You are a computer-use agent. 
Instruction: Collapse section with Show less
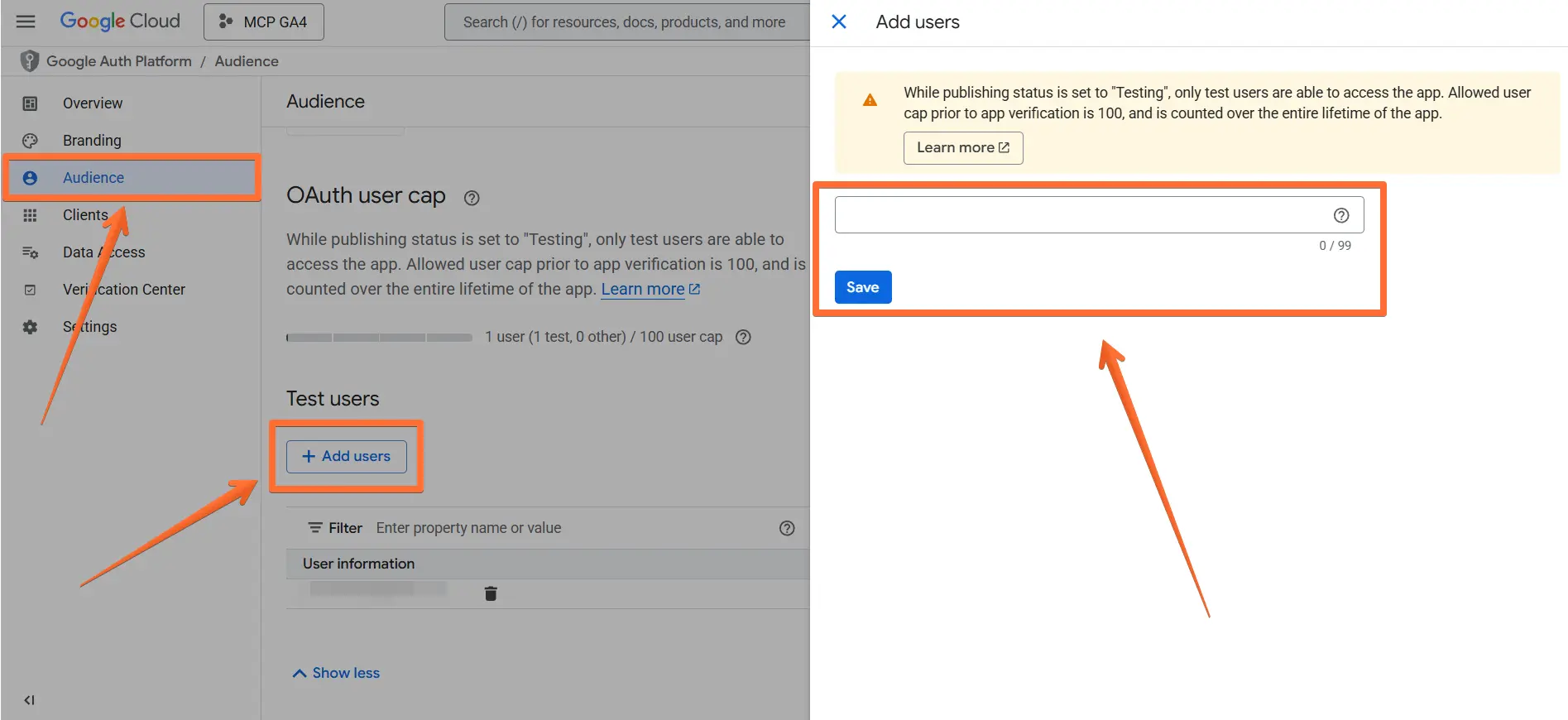click(336, 673)
